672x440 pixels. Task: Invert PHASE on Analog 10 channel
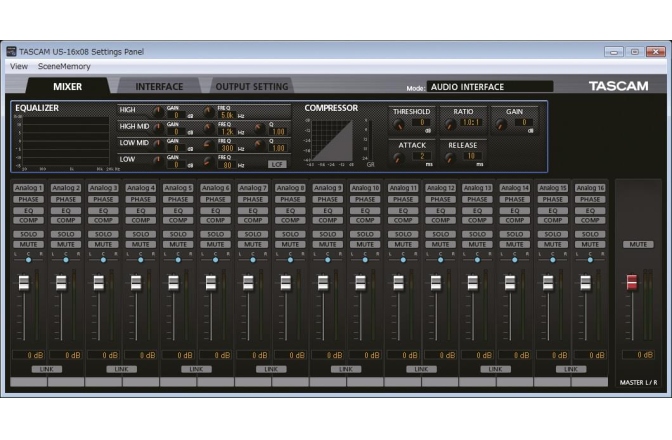[x=365, y=200]
